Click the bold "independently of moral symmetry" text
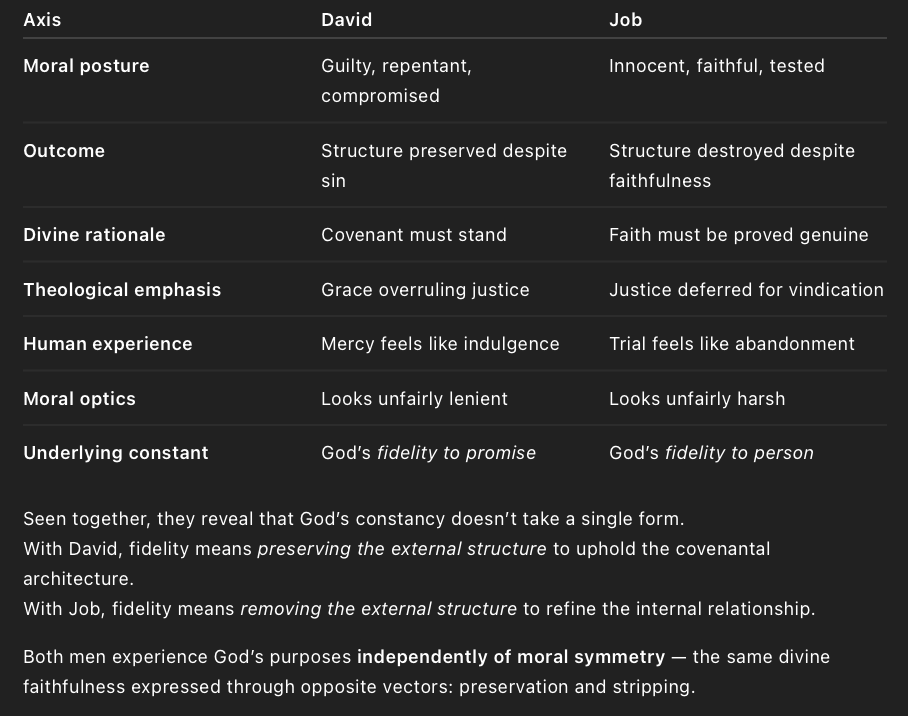908x716 pixels. click(511, 657)
